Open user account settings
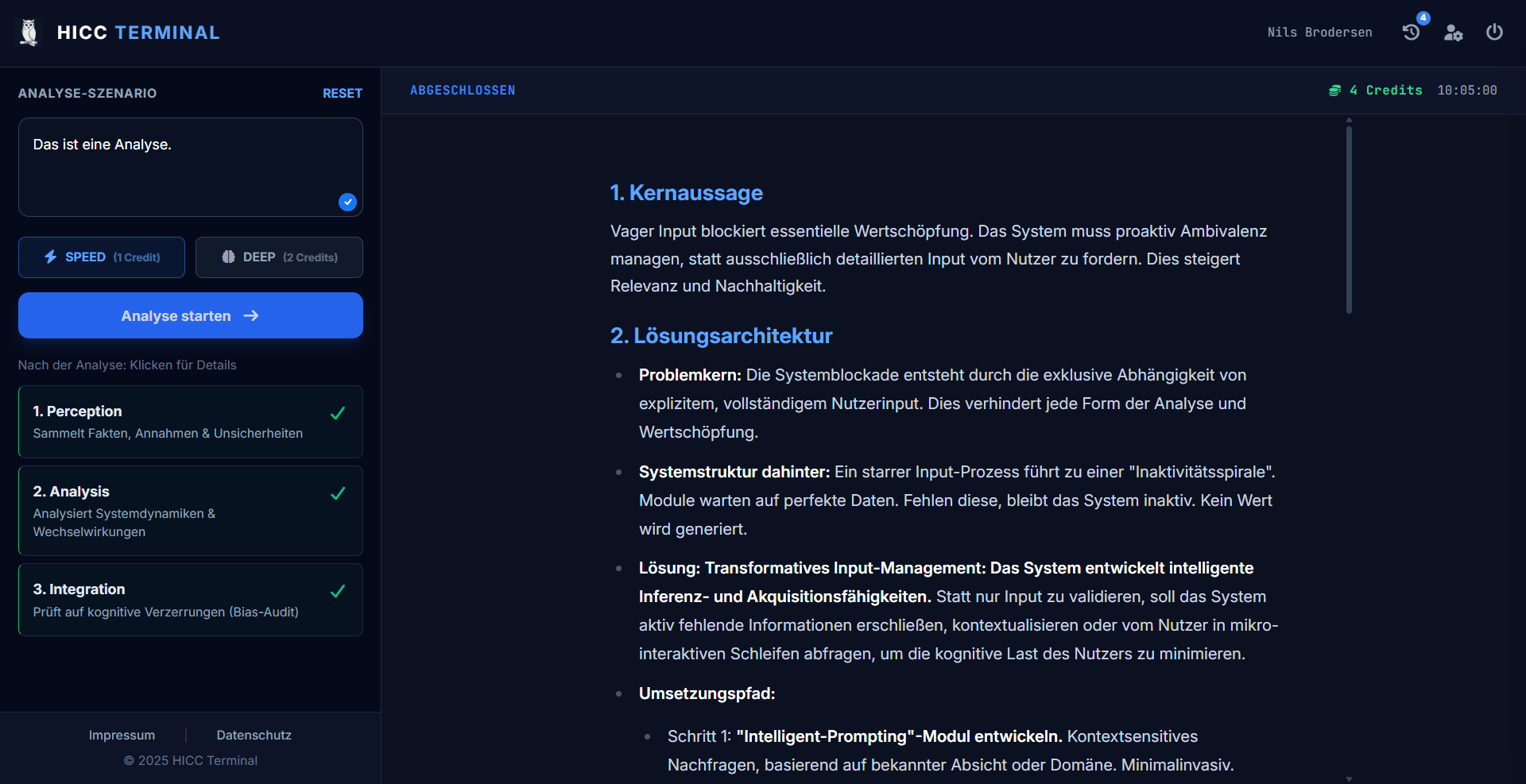The image size is (1526, 784). tap(1453, 33)
